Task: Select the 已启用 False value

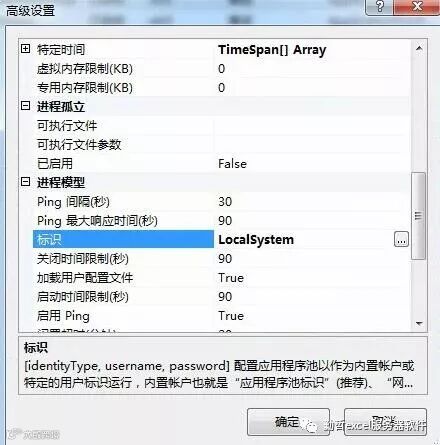Action: coord(232,164)
